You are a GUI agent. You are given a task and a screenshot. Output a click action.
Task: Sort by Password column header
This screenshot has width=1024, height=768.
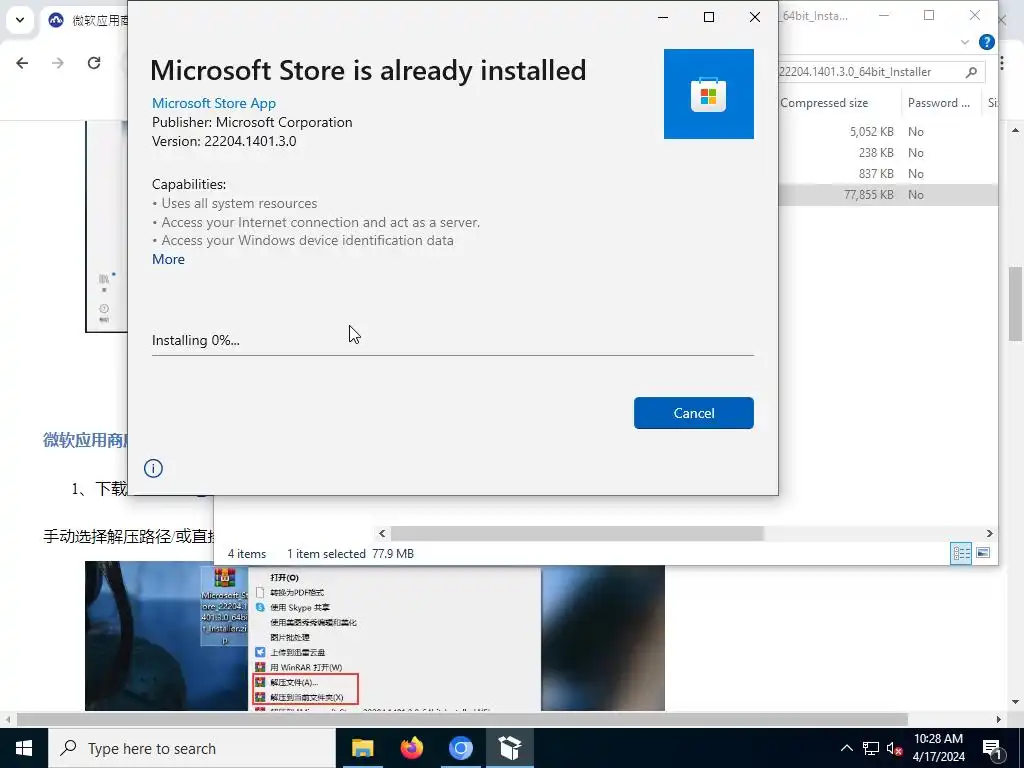tap(939, 103)
